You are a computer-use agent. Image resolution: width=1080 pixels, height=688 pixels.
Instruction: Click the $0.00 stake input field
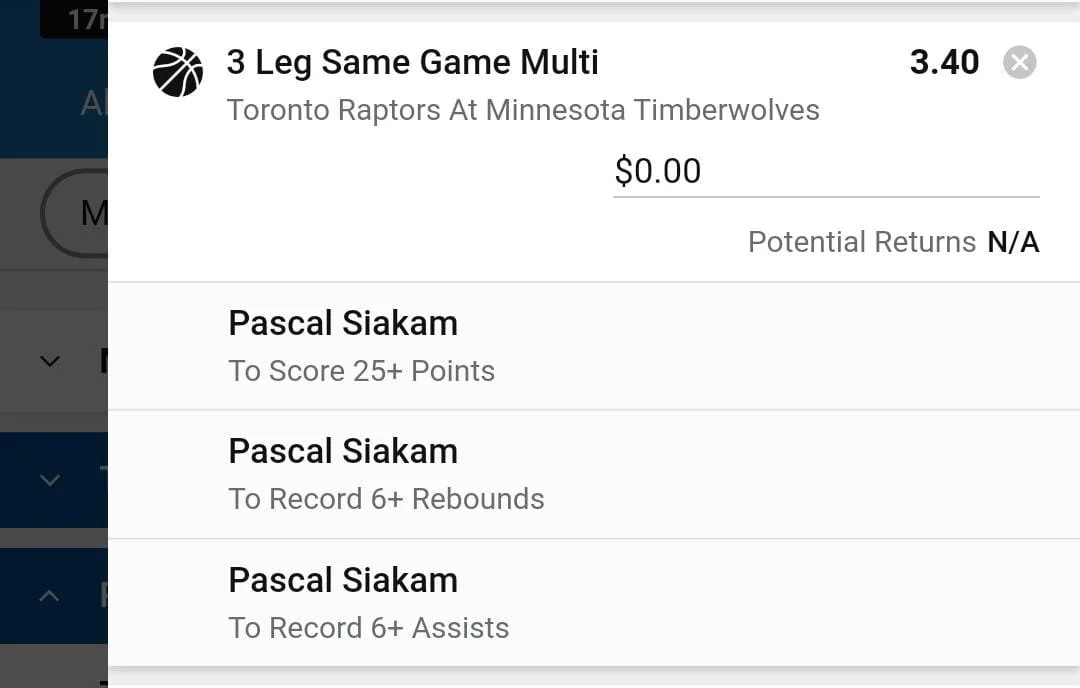825,172
